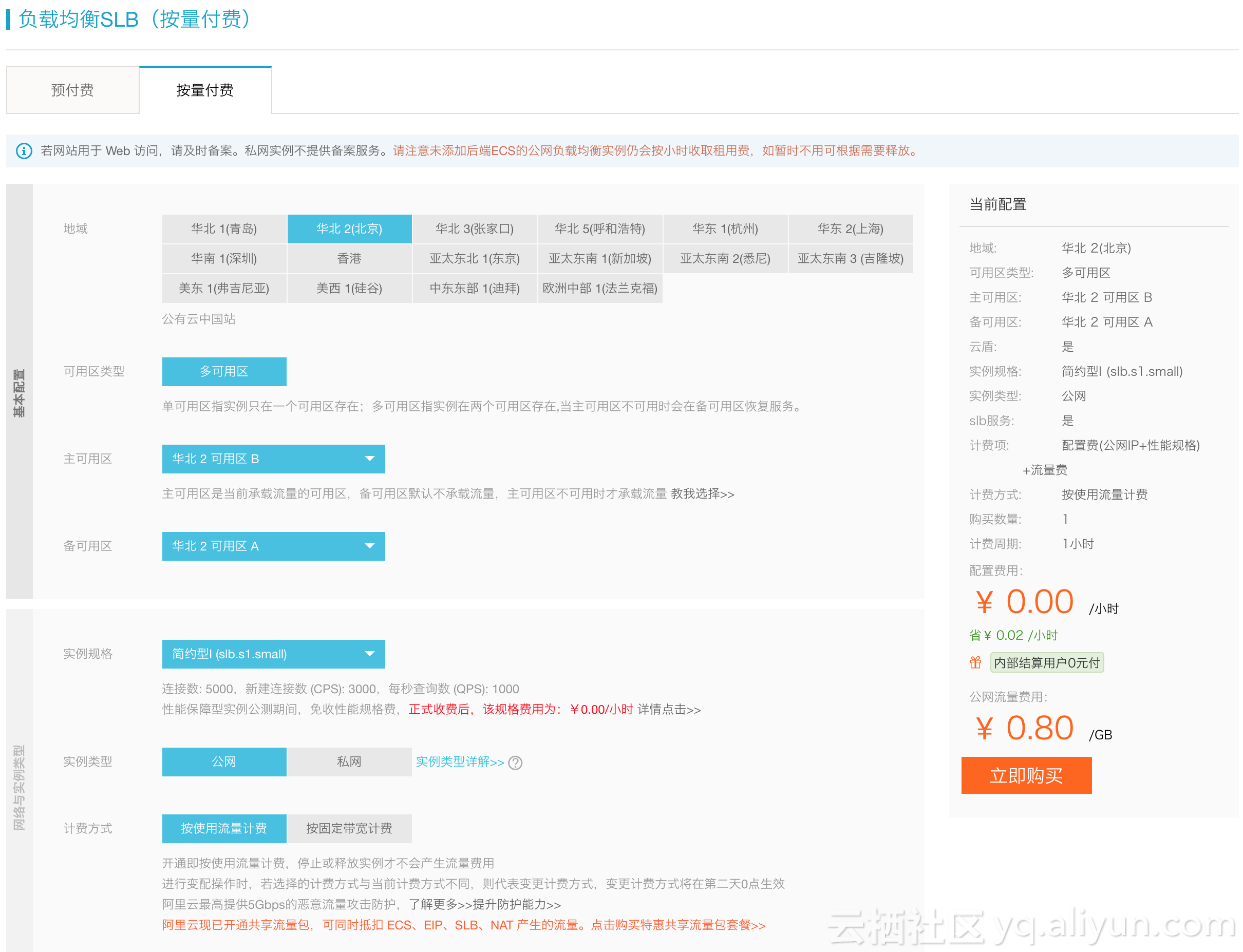Click 教我选择>> link
Screen dimensions: 1243x952
click(x=702, y=493)
